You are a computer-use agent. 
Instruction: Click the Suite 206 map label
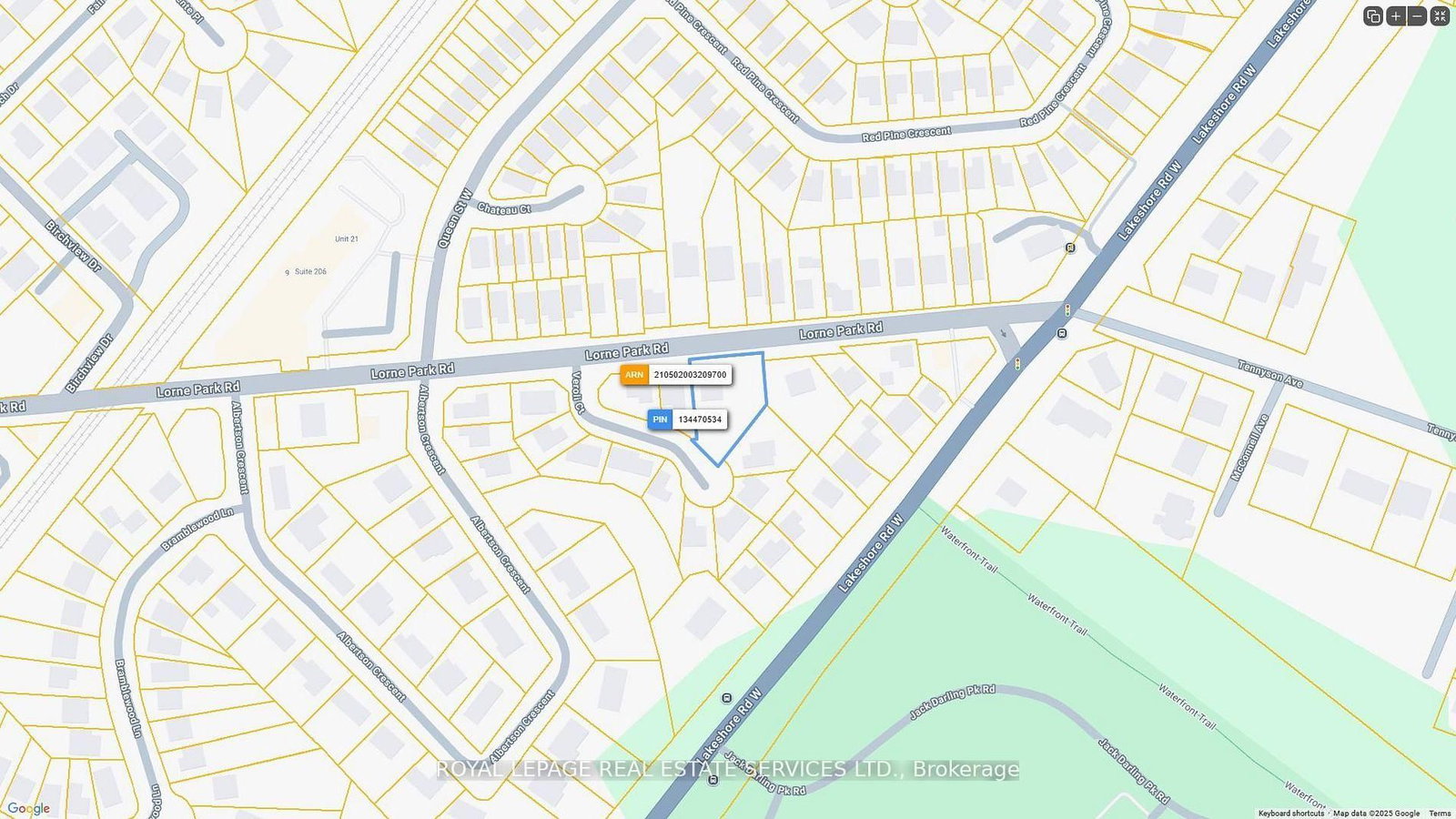tap(310, 271)
